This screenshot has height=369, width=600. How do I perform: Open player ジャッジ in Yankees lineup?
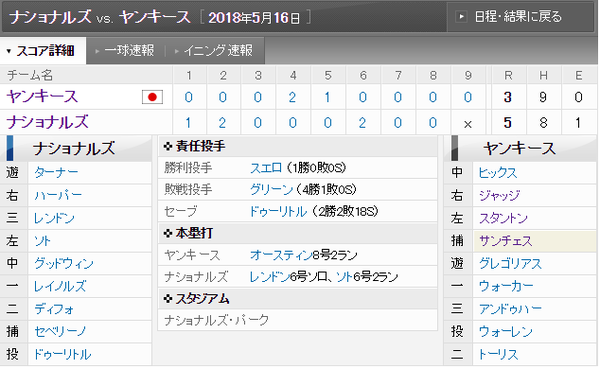pyautogui.click(x=499, y=196)
